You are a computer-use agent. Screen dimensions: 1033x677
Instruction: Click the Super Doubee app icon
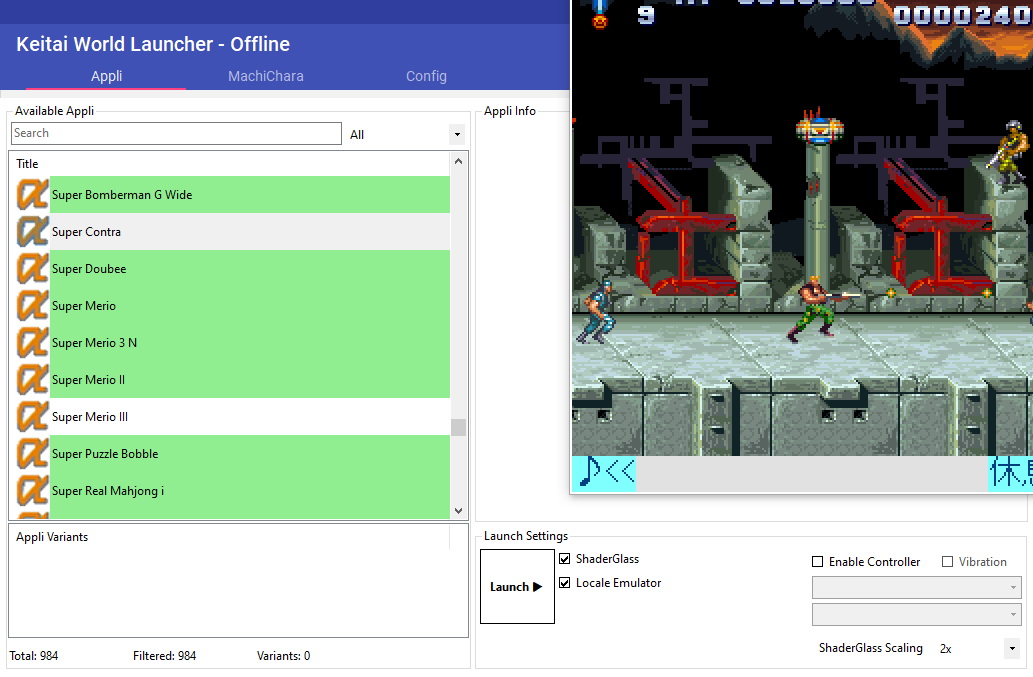(32, 269)
